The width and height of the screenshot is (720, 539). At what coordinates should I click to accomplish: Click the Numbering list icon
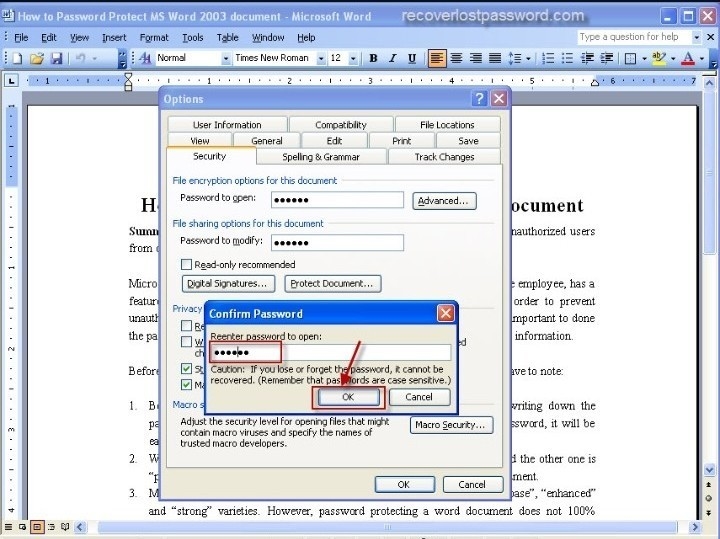[548, 58]
